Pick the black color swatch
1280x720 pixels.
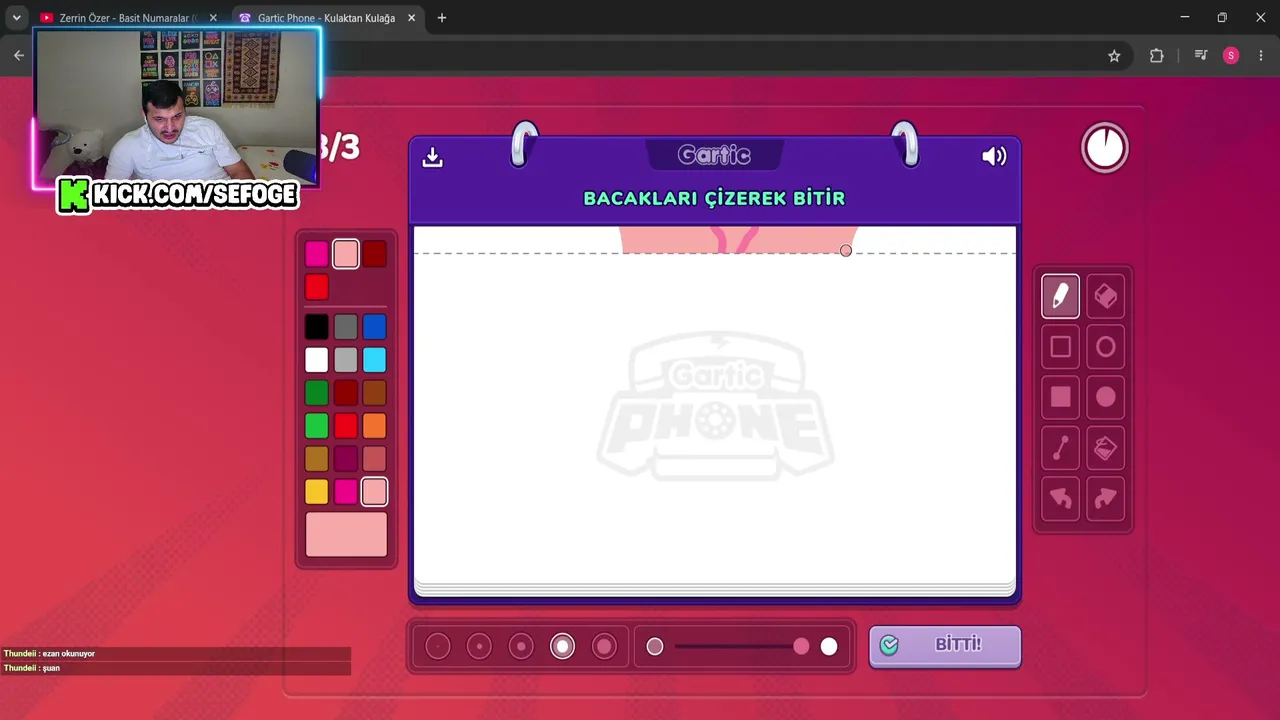(x=316, y=326)
